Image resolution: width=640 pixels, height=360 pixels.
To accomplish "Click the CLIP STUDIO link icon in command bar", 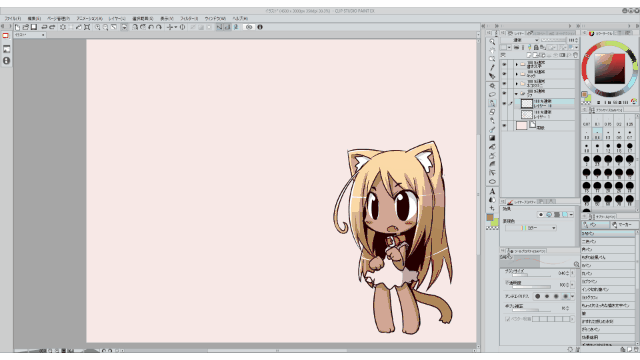I will (249, 27).
